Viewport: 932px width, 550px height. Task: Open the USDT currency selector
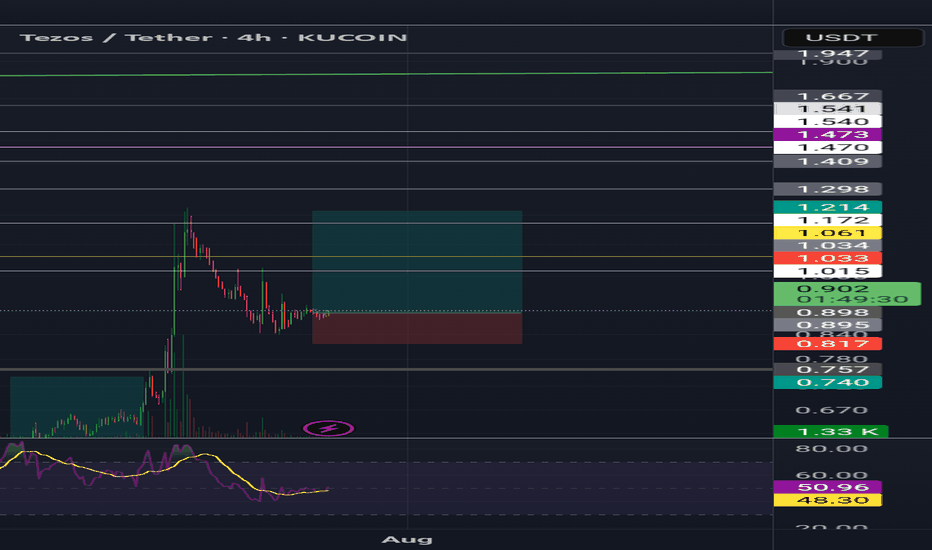[x=852, y=37]
